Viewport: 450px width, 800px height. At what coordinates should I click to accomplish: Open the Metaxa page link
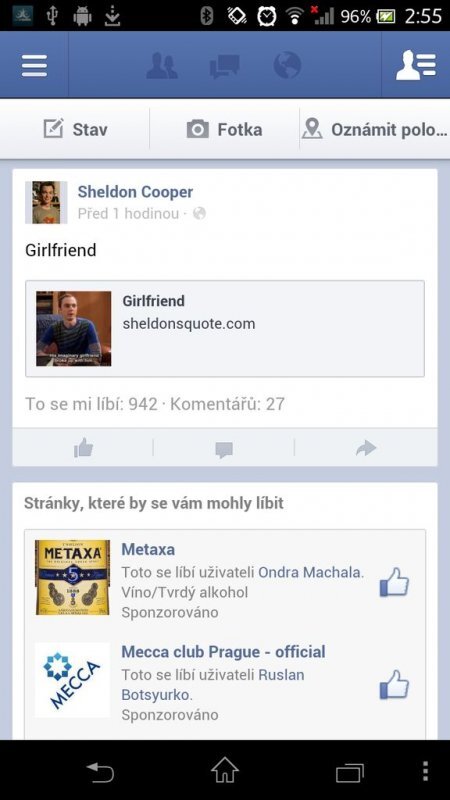pyautogui.click(x=148, y=549)
